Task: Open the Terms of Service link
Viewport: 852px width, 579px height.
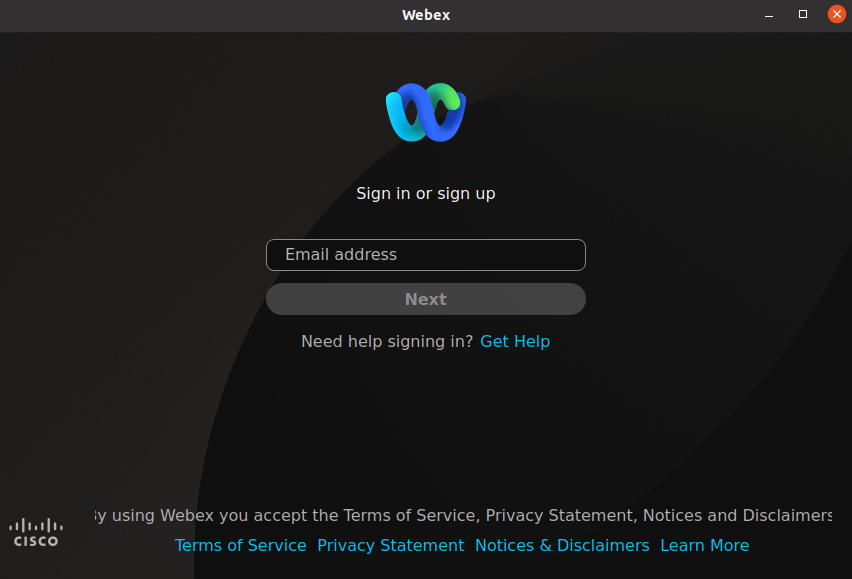Action: point(240,545)
